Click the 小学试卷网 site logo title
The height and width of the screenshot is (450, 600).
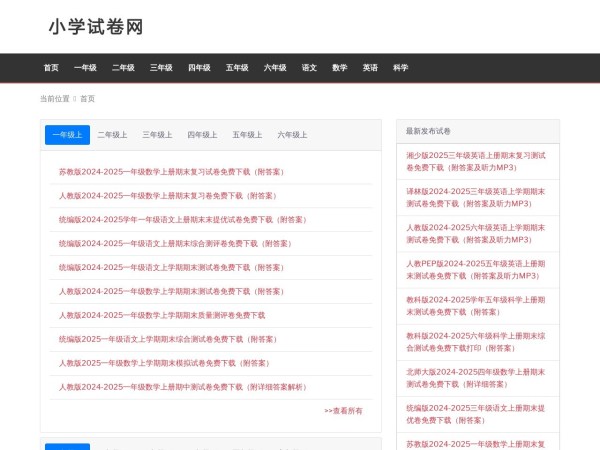[x=96, y=27]
